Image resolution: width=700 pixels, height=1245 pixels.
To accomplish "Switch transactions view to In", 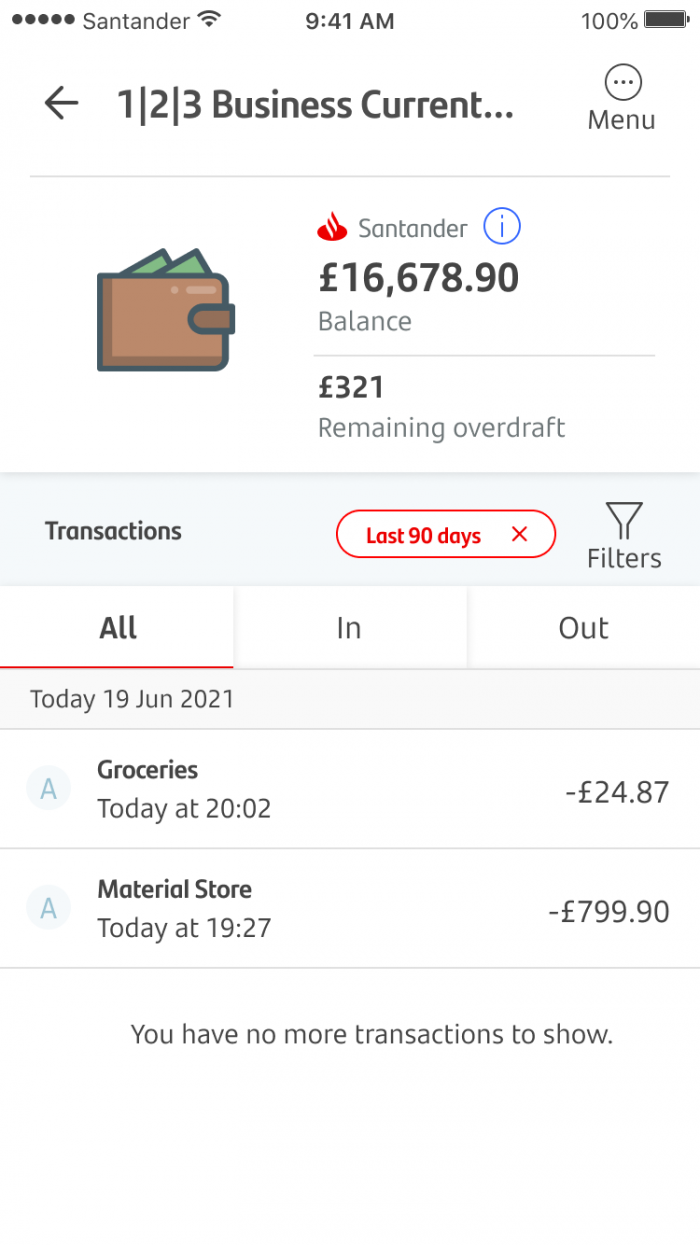I will 349,627.
